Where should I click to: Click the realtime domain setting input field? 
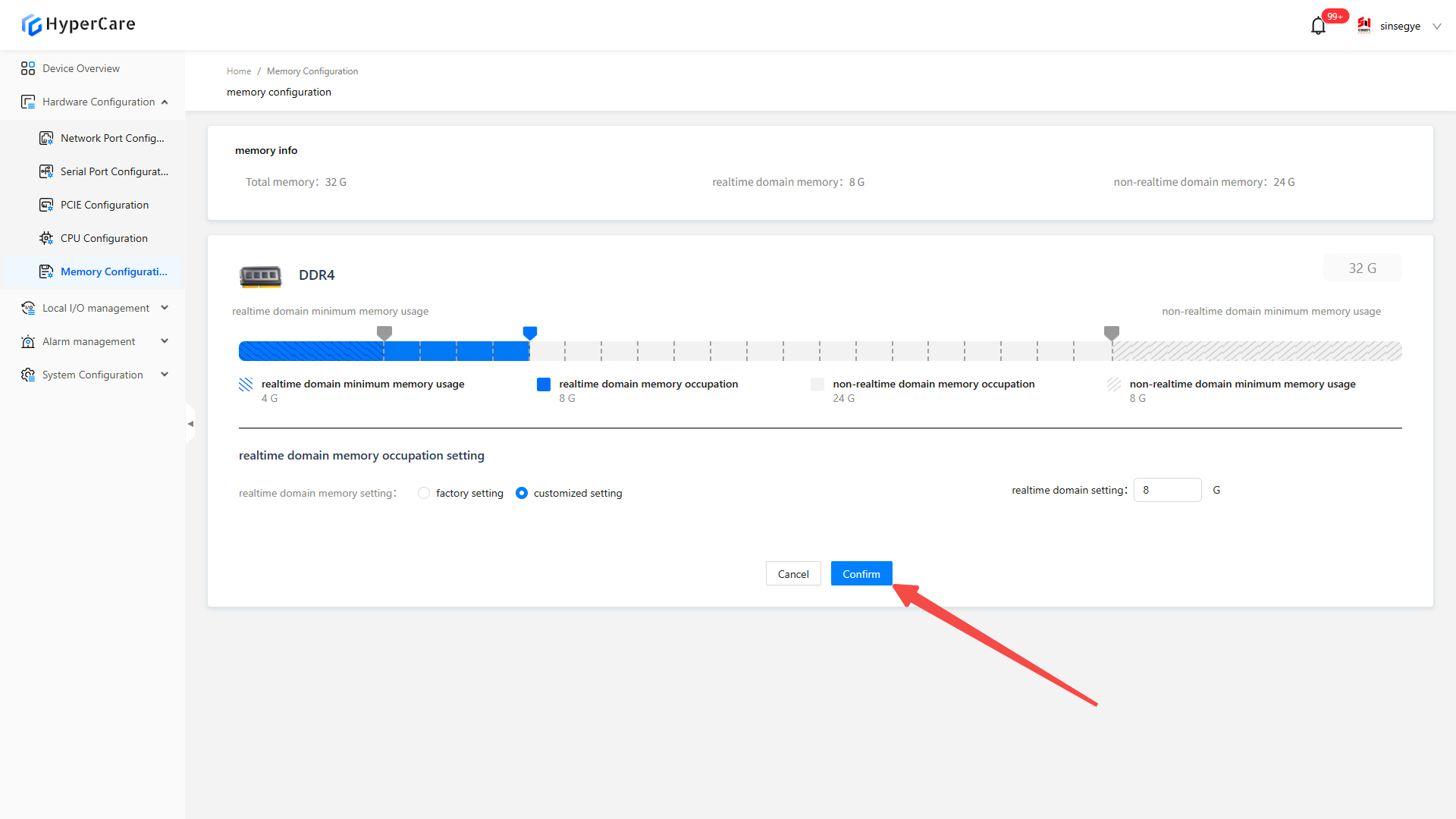coord(1167,490)
